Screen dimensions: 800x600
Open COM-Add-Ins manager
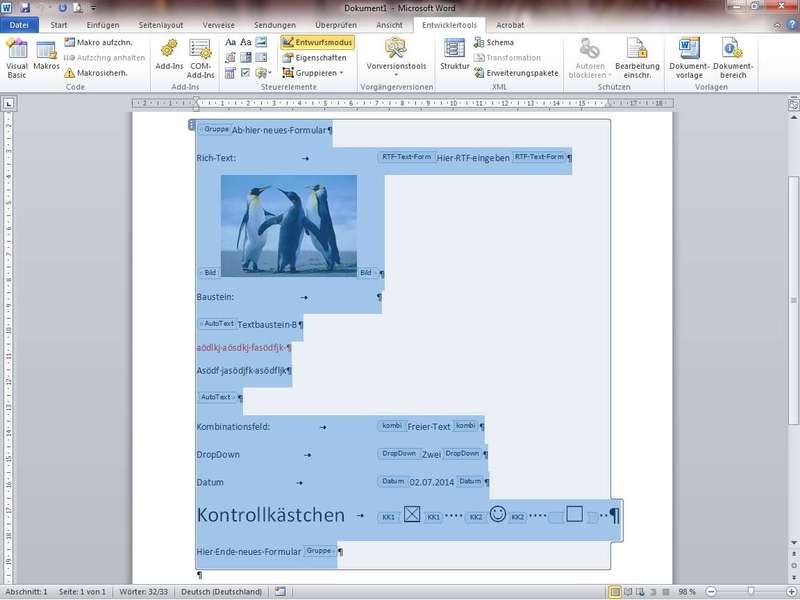200,56
